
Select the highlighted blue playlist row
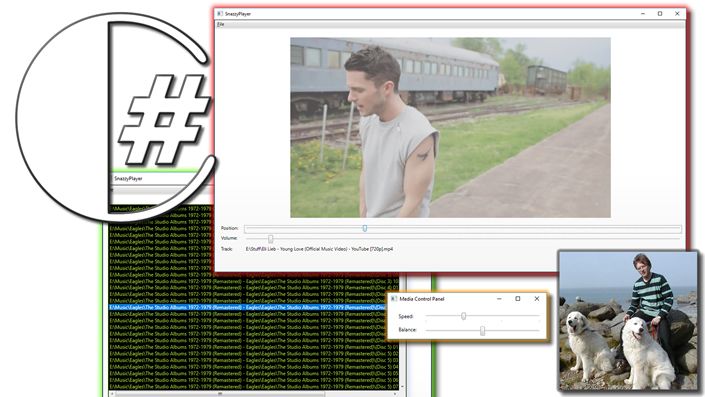click(247, 308)
